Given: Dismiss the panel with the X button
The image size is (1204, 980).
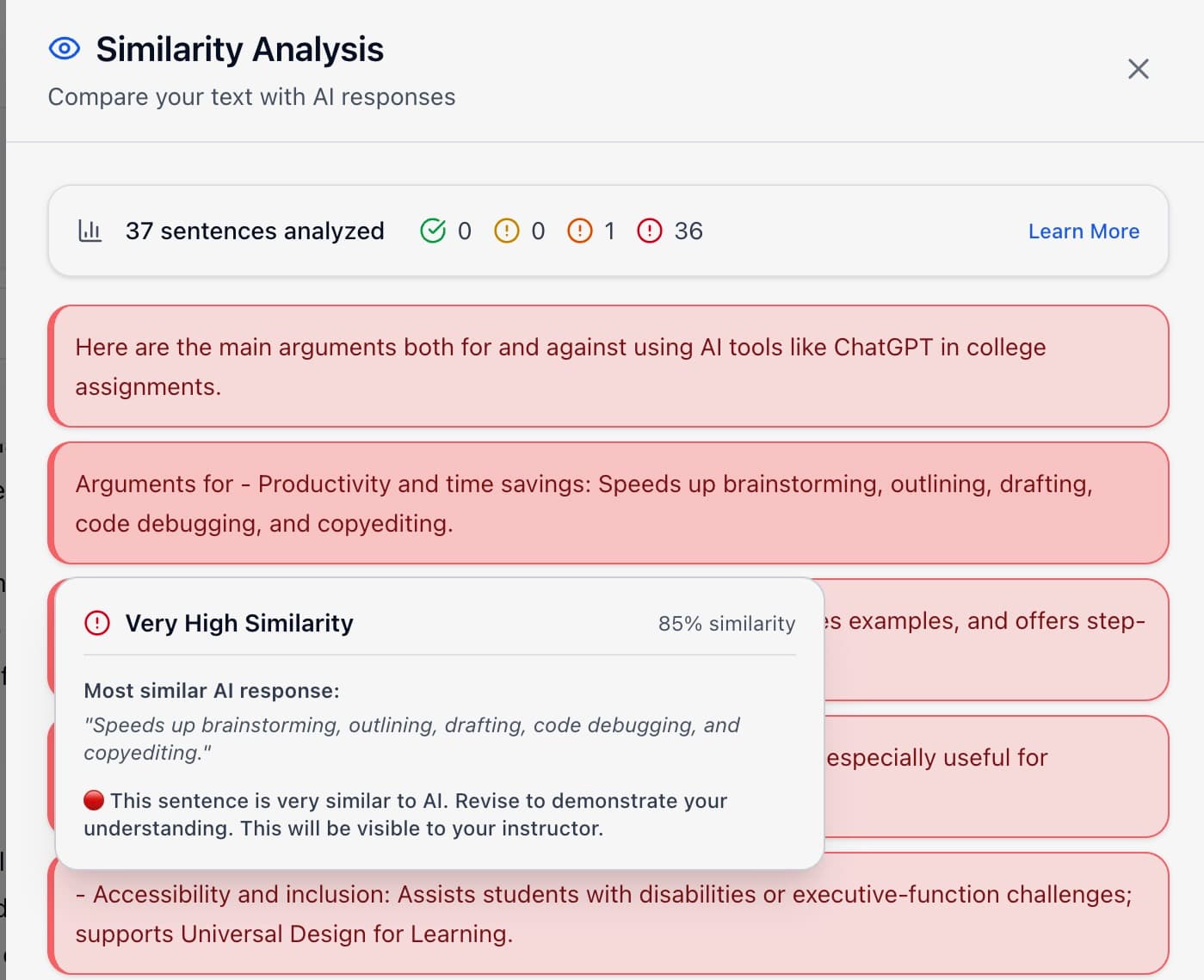Looking at the screenshot, I should pyautogui.click(x=1138, y=68).
